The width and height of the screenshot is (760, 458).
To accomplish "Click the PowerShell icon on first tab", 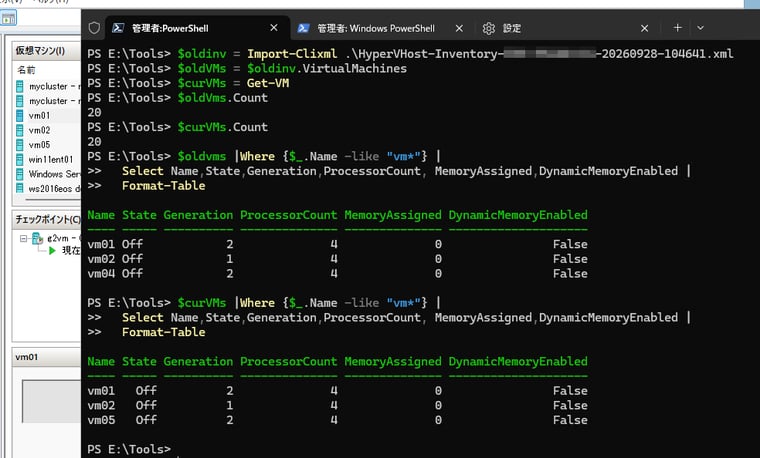I will tap(118, 28).
